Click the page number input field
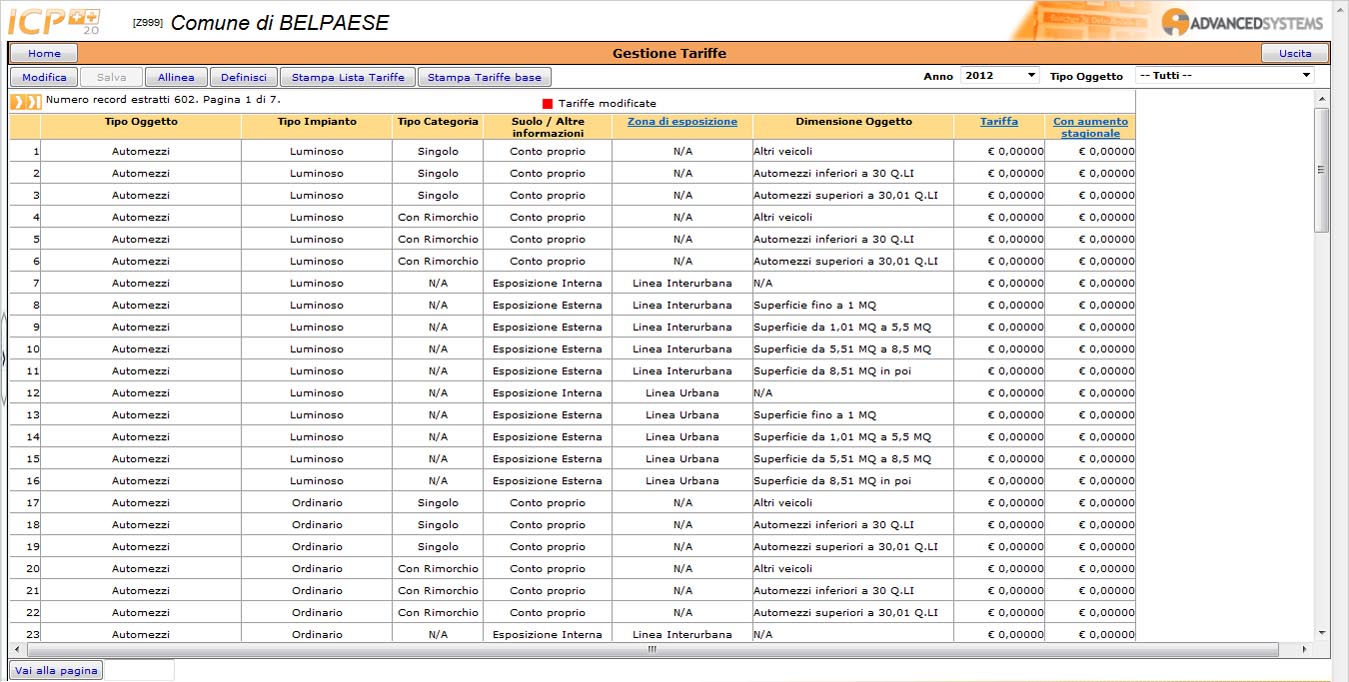1349x682 pixels. [140, 670]
